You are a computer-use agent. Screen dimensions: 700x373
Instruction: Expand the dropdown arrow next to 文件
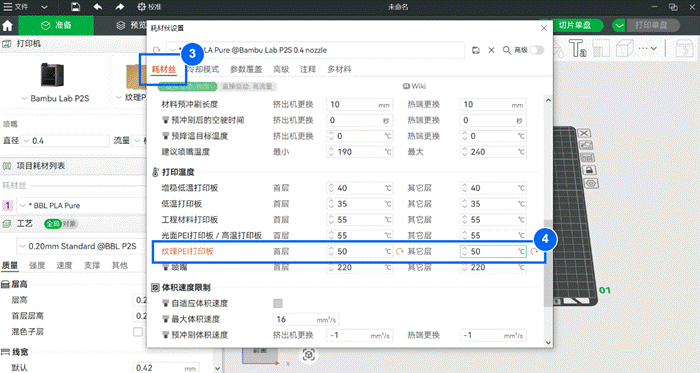click(x=44, y=7)
